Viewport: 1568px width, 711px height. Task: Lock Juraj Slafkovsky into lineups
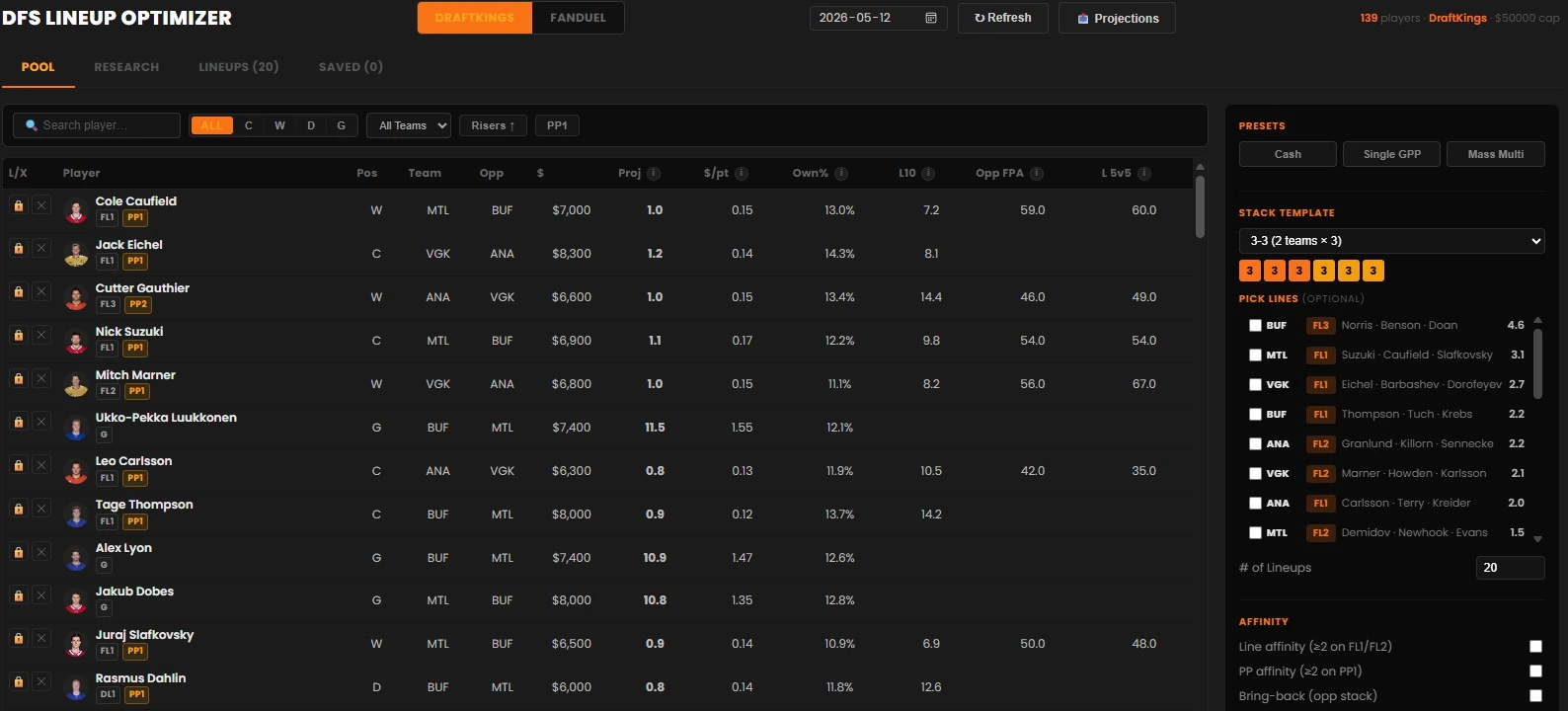(18, 639)
